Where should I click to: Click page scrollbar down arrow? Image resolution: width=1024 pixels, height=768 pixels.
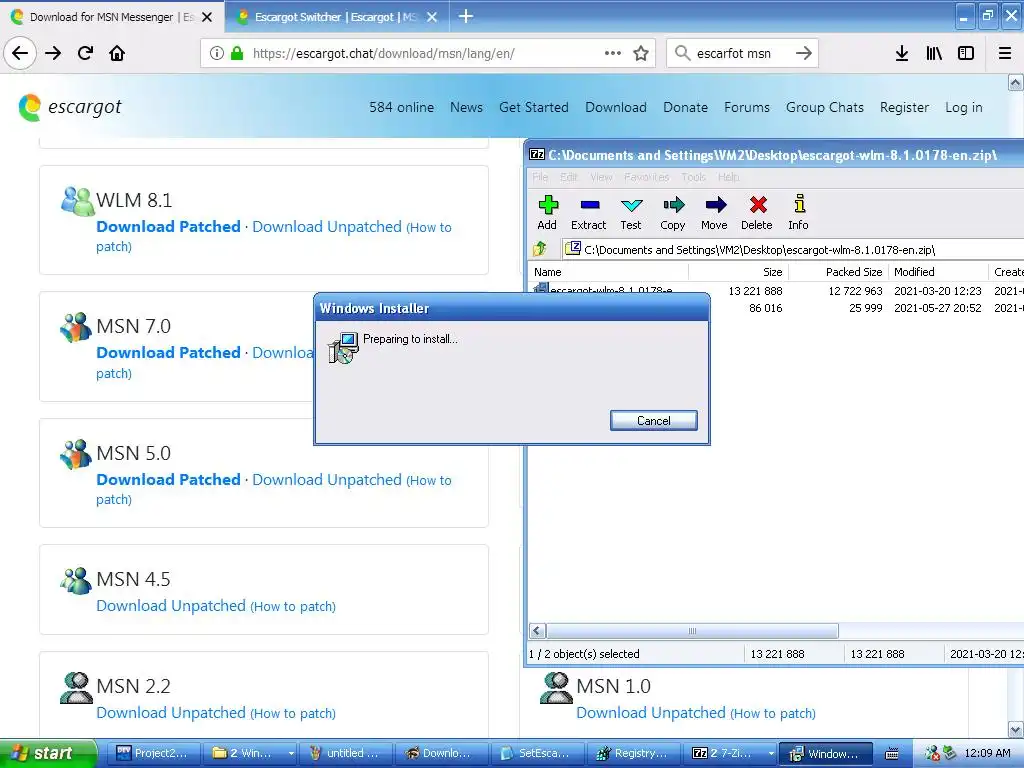[x=1016, y=729]
